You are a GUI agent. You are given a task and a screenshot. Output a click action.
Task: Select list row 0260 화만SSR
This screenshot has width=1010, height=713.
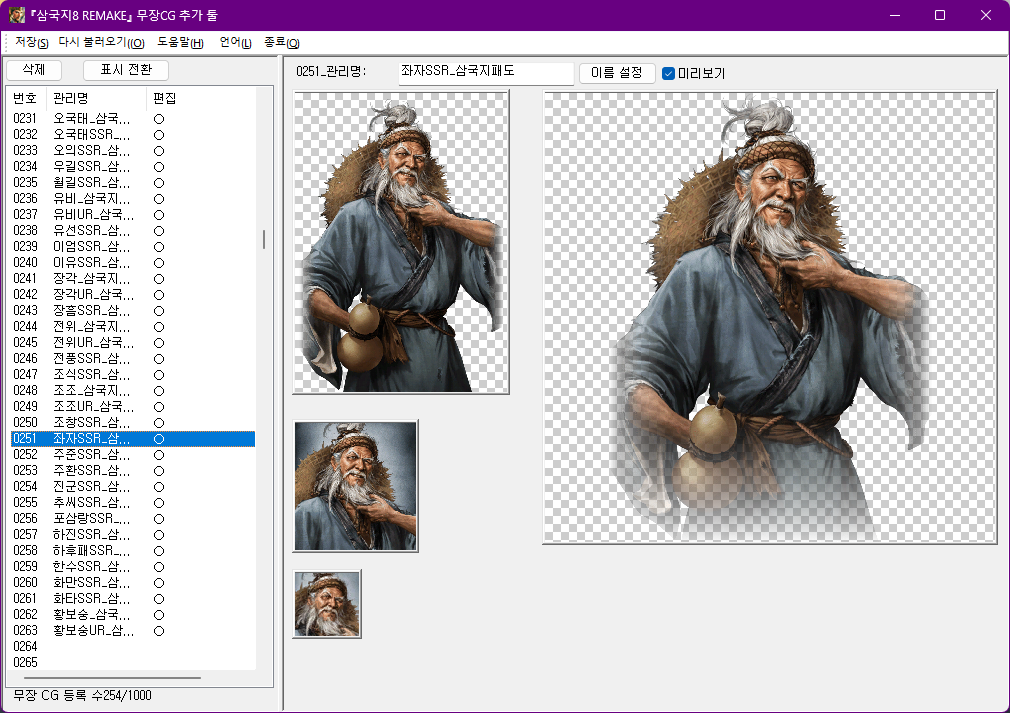pyautogui.click(x=133, y=583)
